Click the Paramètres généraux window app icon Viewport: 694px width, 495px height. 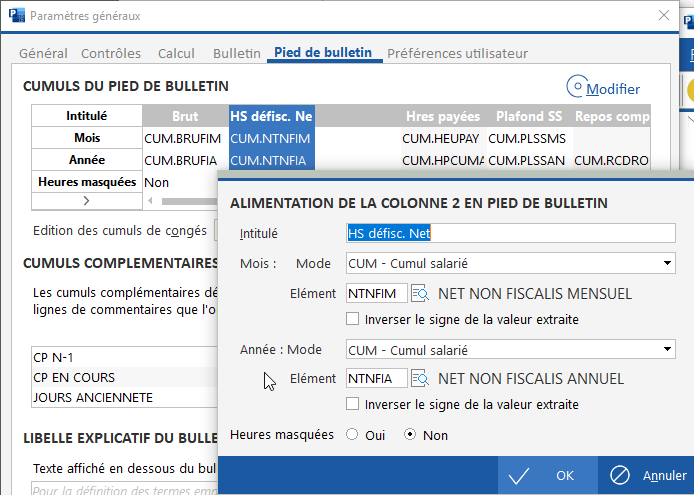tap(17, 15)
